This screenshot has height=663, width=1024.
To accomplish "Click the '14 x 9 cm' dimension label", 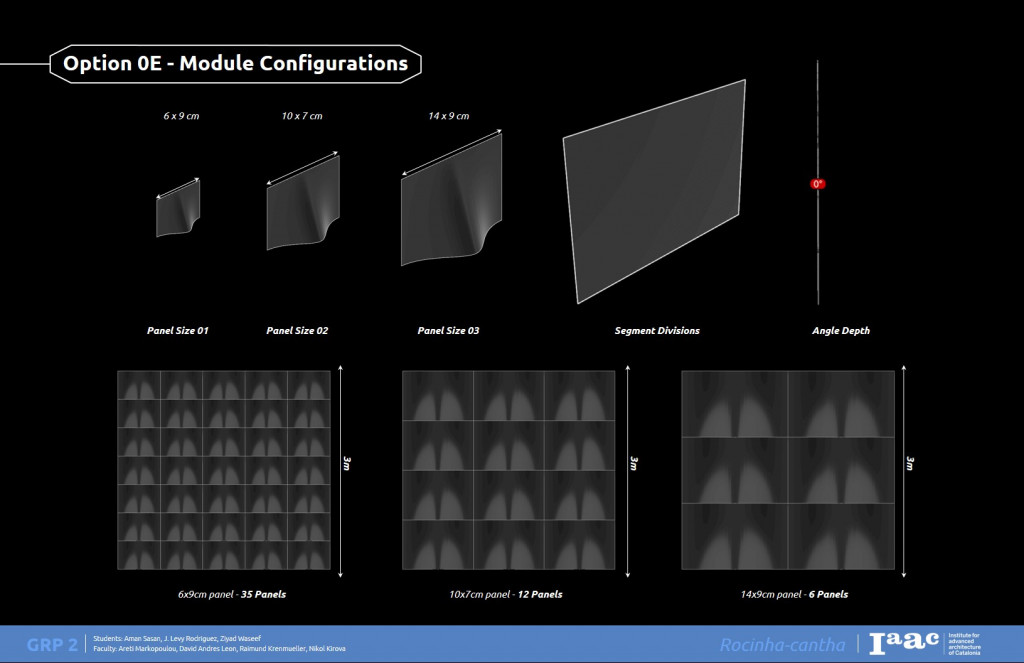I will (448, 116).
